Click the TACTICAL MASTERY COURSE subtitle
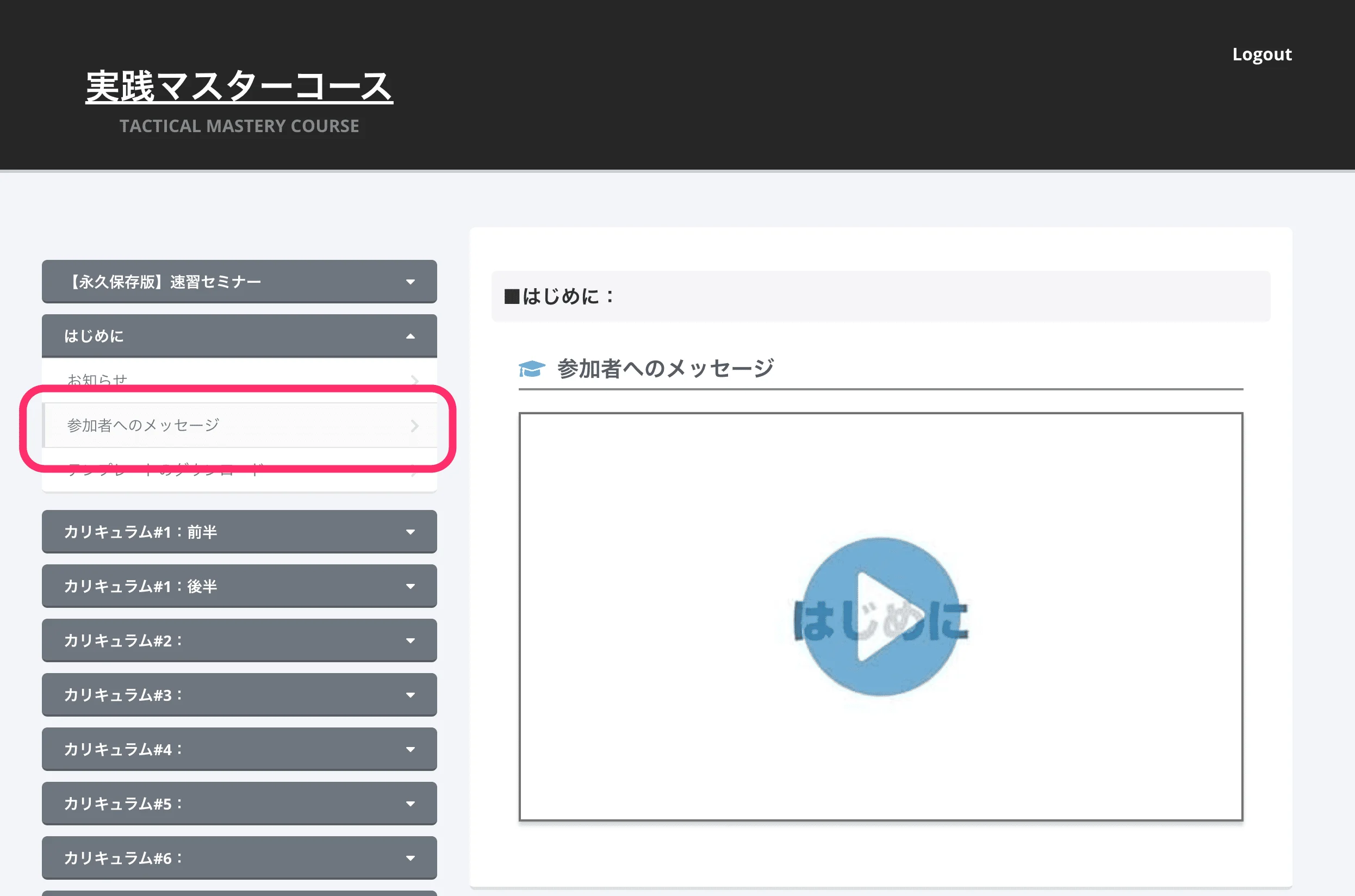Image resolution: width=1355 pixels, height=896 pixels. coord(239,126)
